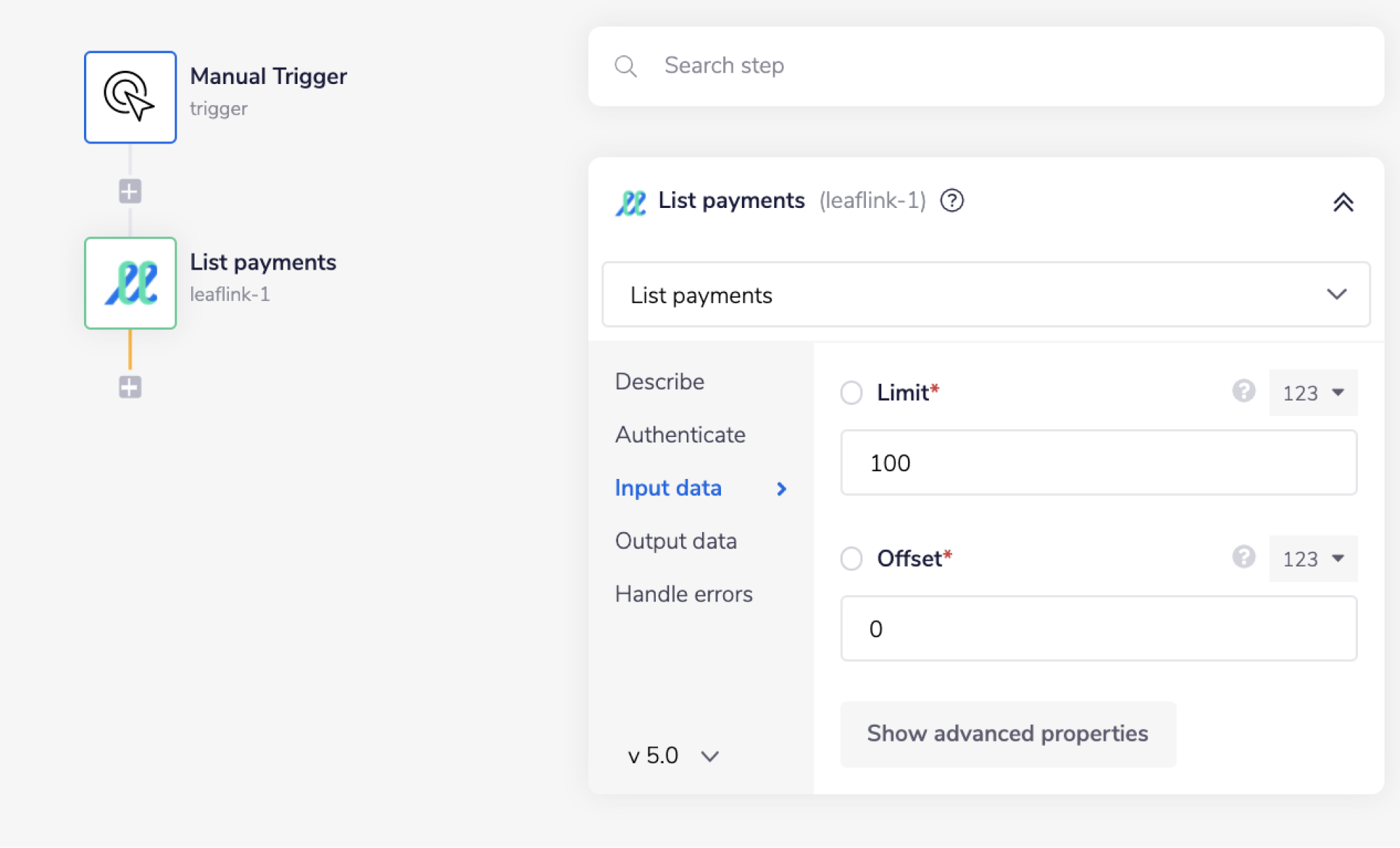The width and height of the screenshot is (1400, 848).
Task: Open the Limit data type dropdown
Action: [x=1312, y=393]
